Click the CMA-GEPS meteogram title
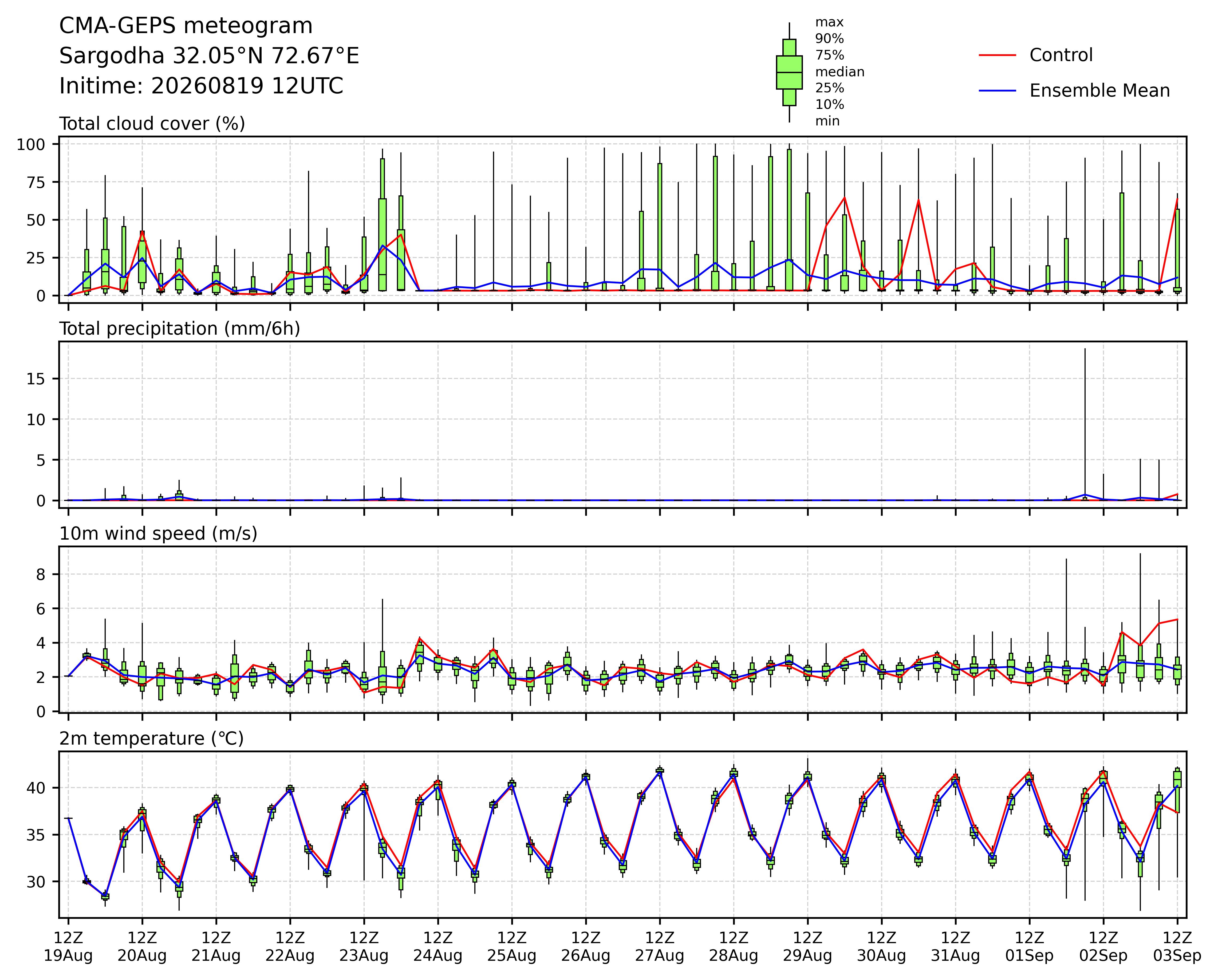 [186, 26]
